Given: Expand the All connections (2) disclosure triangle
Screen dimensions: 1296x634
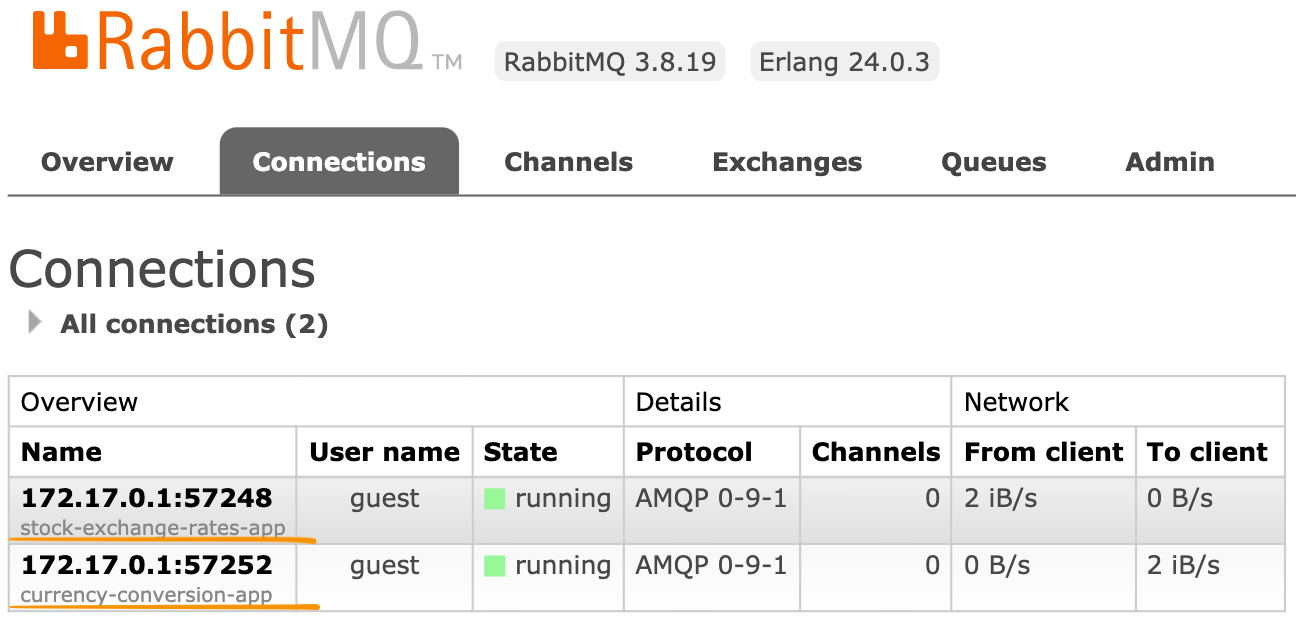Looking at the screenshot, I should (33, 322).
